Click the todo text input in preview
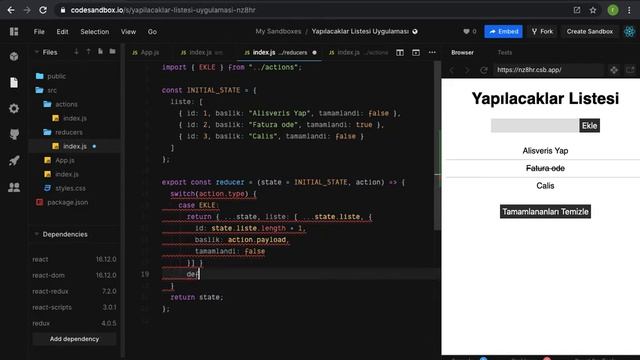Viewport: 640px width, 360px height. [535, 126]
